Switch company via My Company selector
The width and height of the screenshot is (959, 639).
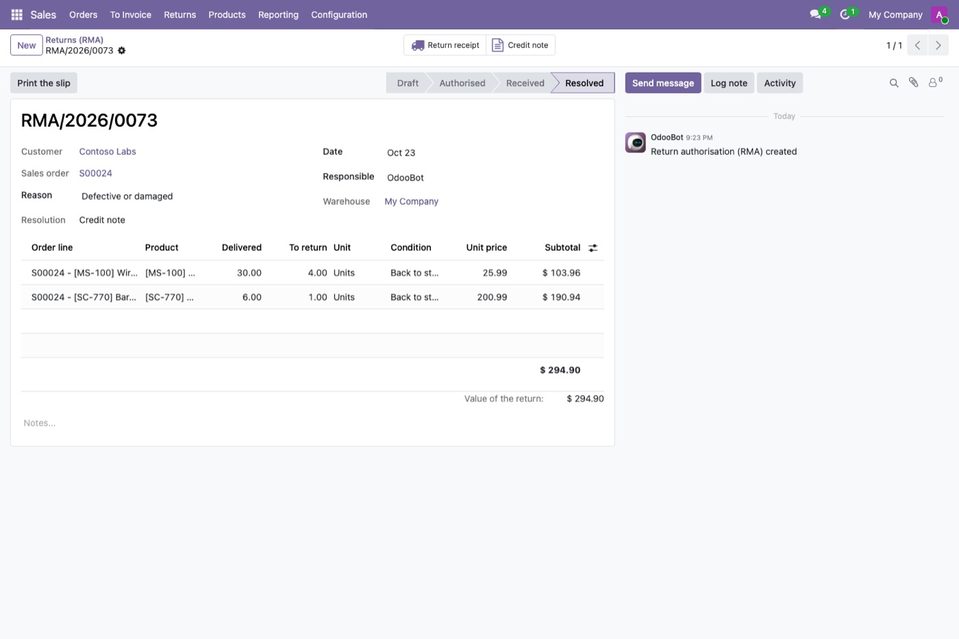click(895, 15)
